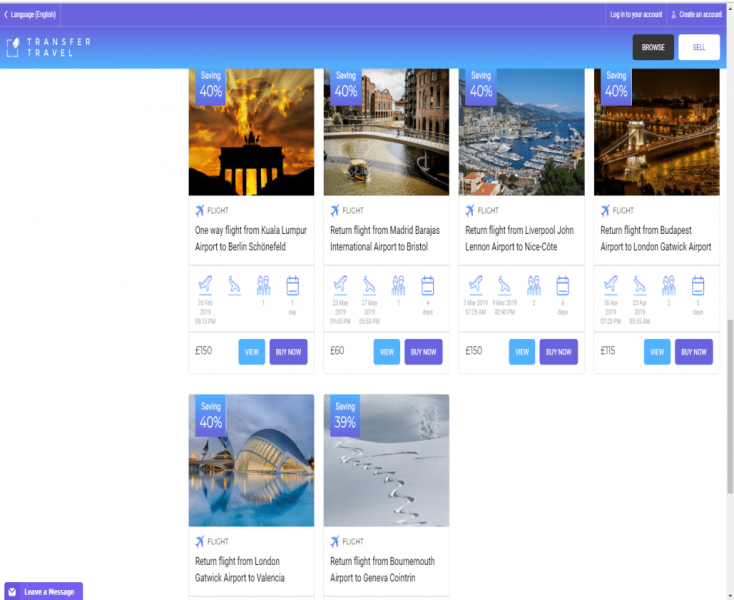Screen dimensions: 734x600
Task: Click departure plane icon on Madrid Barajas card
Action: (x=340, y=285)
